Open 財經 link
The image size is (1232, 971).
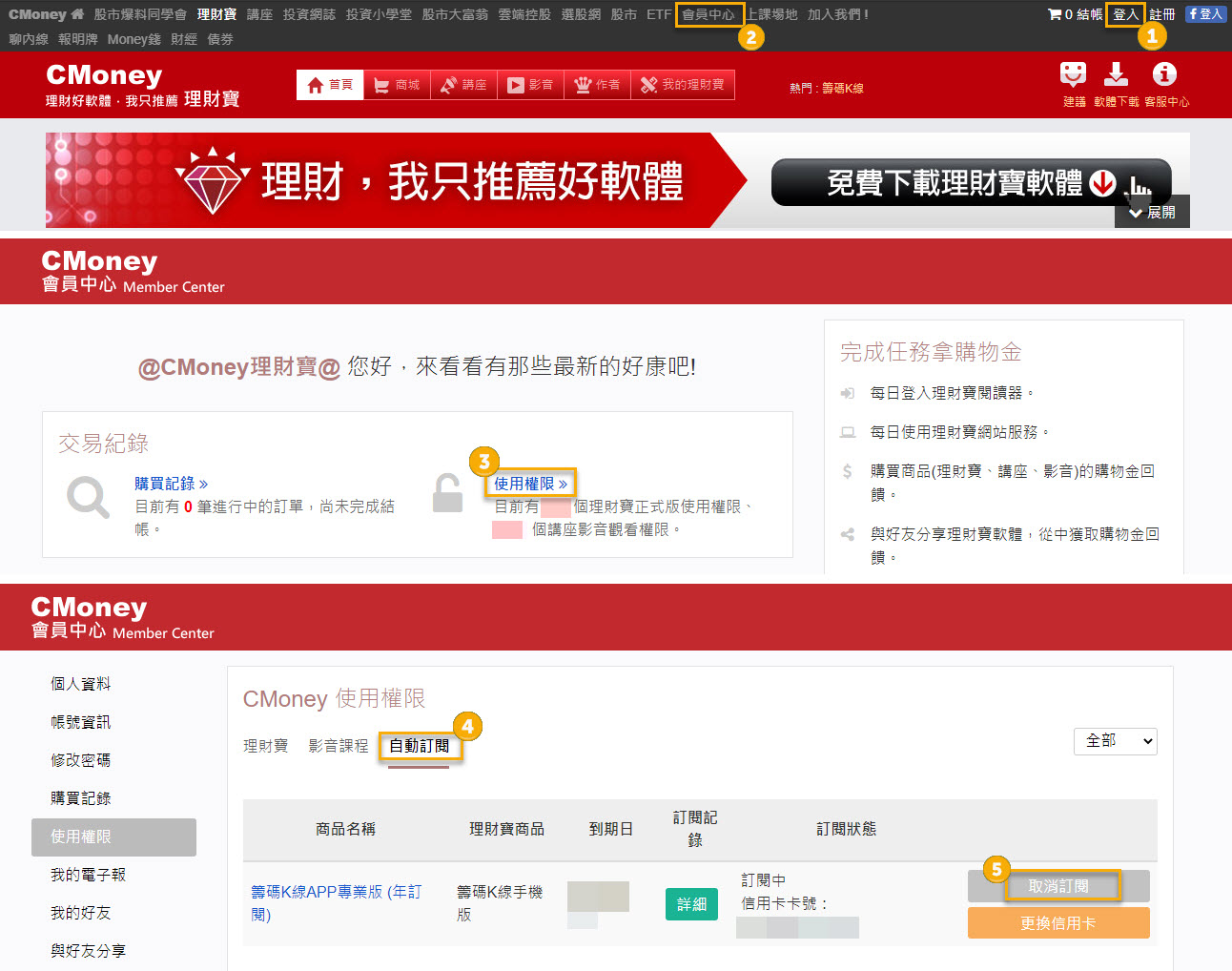coord(184,39)
